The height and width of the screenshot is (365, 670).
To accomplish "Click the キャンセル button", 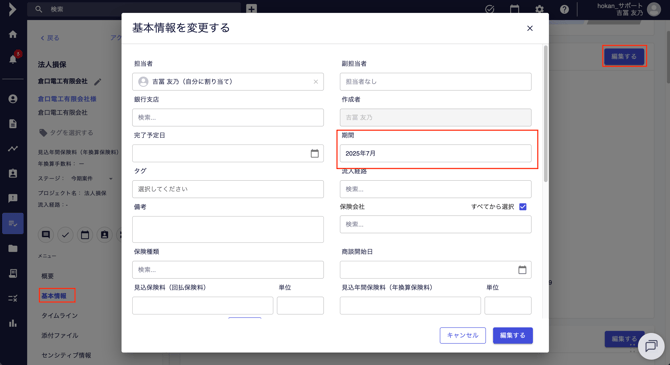I will tap(462, 336).
